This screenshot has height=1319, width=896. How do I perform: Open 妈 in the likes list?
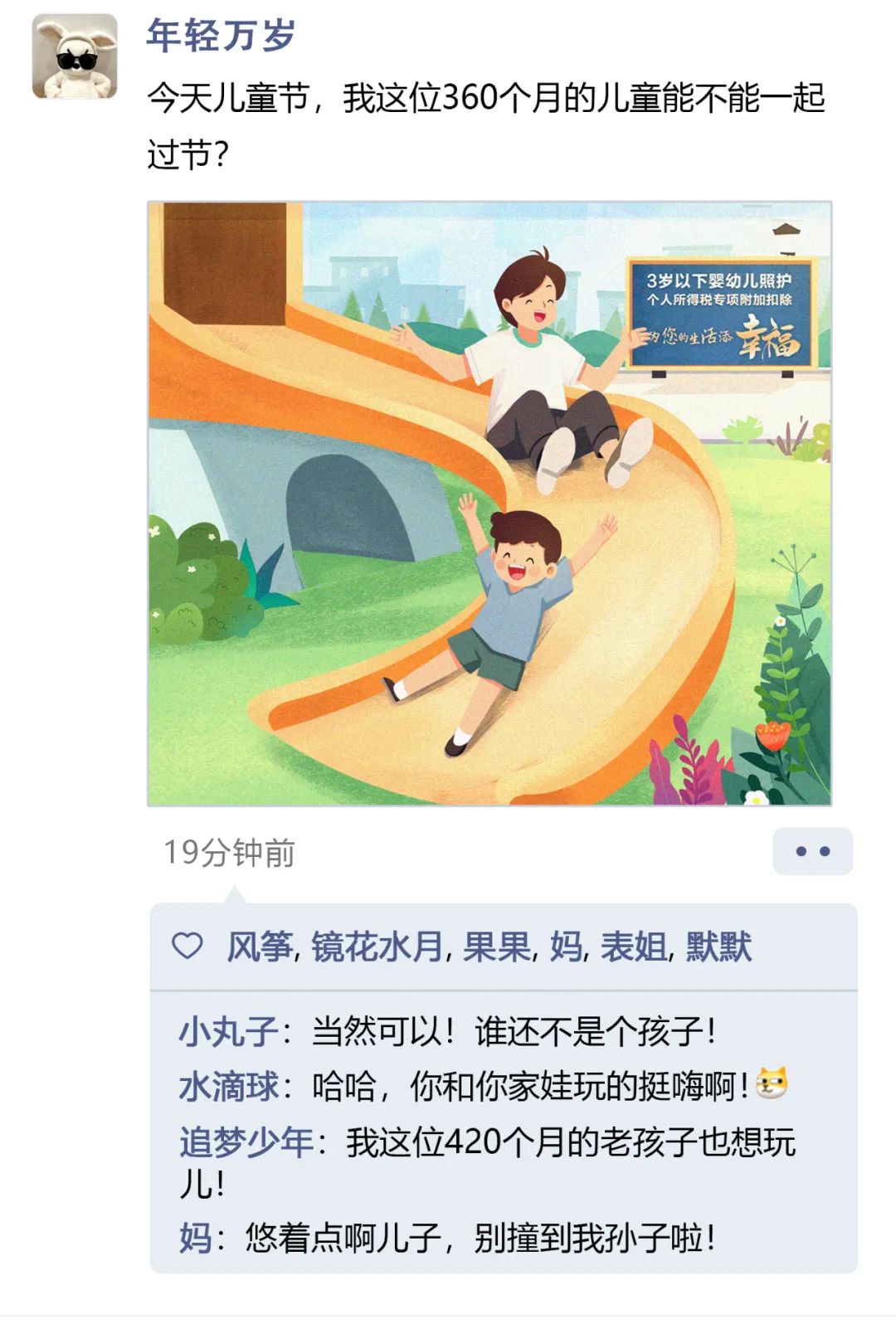point(566,947)
